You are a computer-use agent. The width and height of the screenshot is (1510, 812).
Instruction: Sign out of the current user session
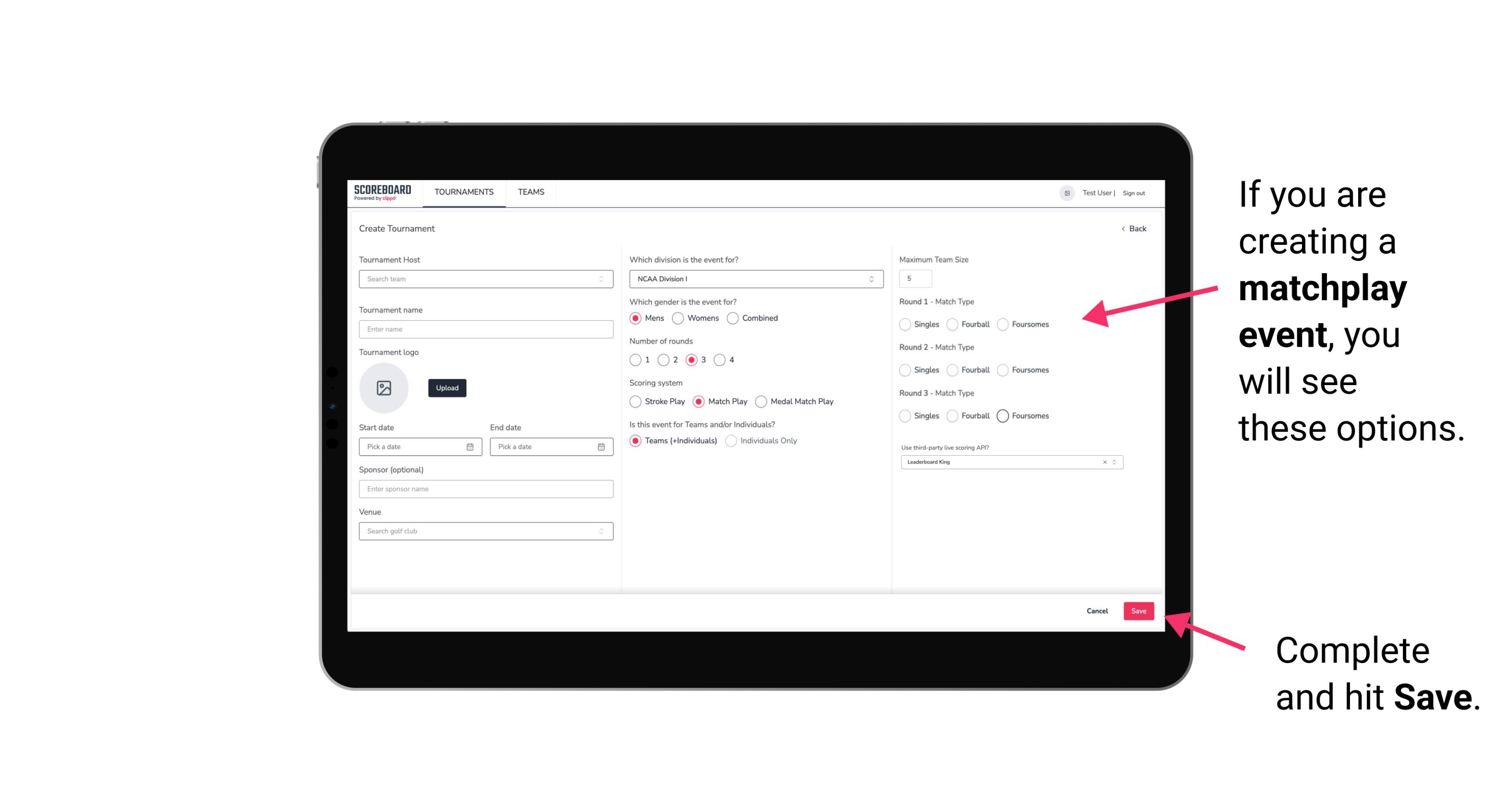pos(1132,192)
